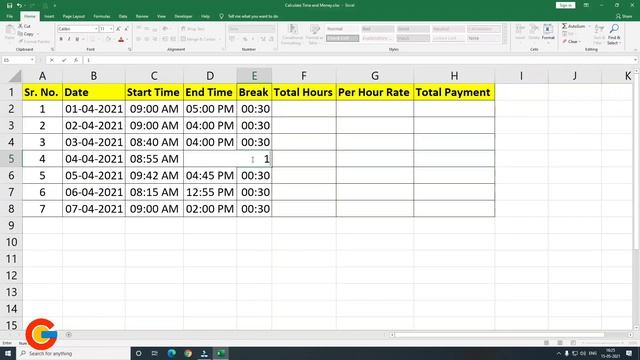Open the Font dialog launcher

129,49
